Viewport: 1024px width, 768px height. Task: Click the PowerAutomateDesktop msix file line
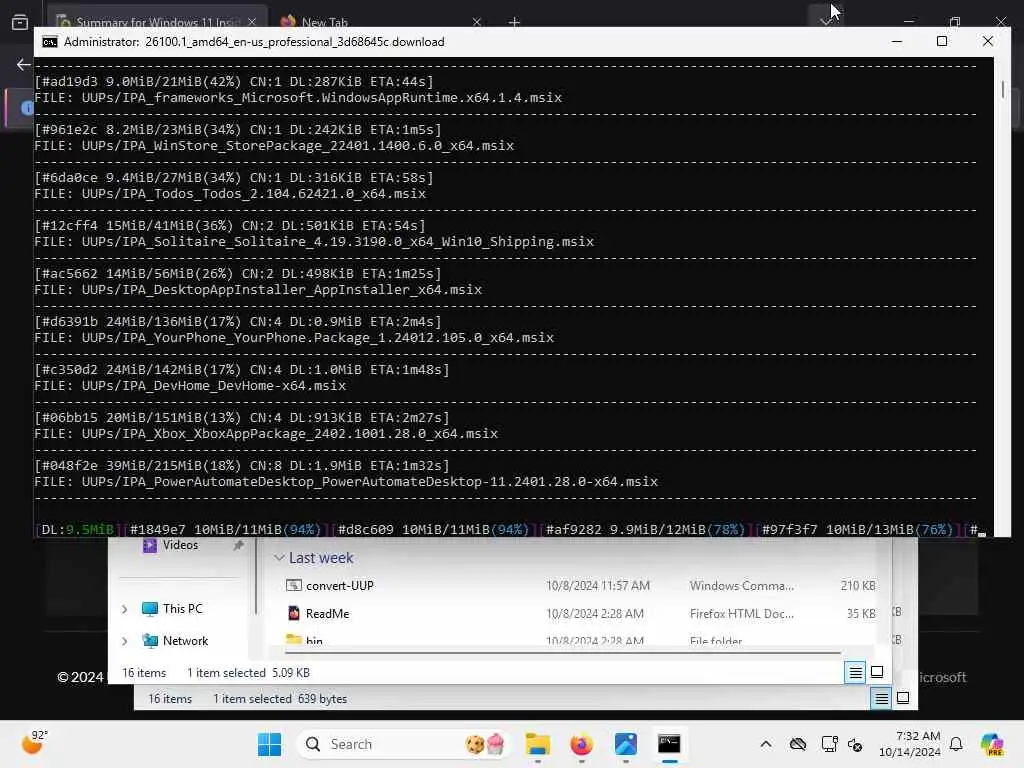346,482
